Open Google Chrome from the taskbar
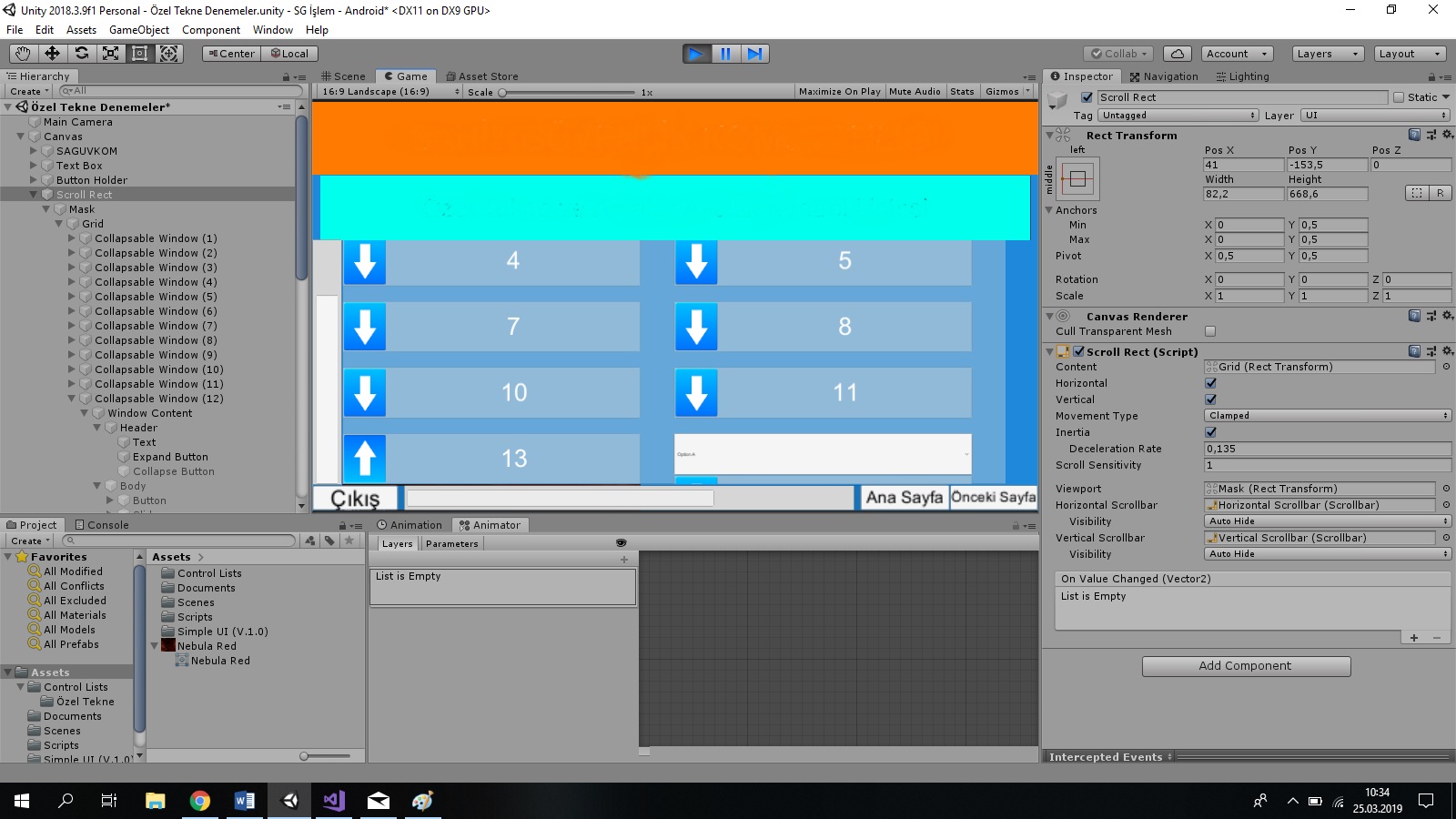1456x819 pixels. click(x=200, y=801)
